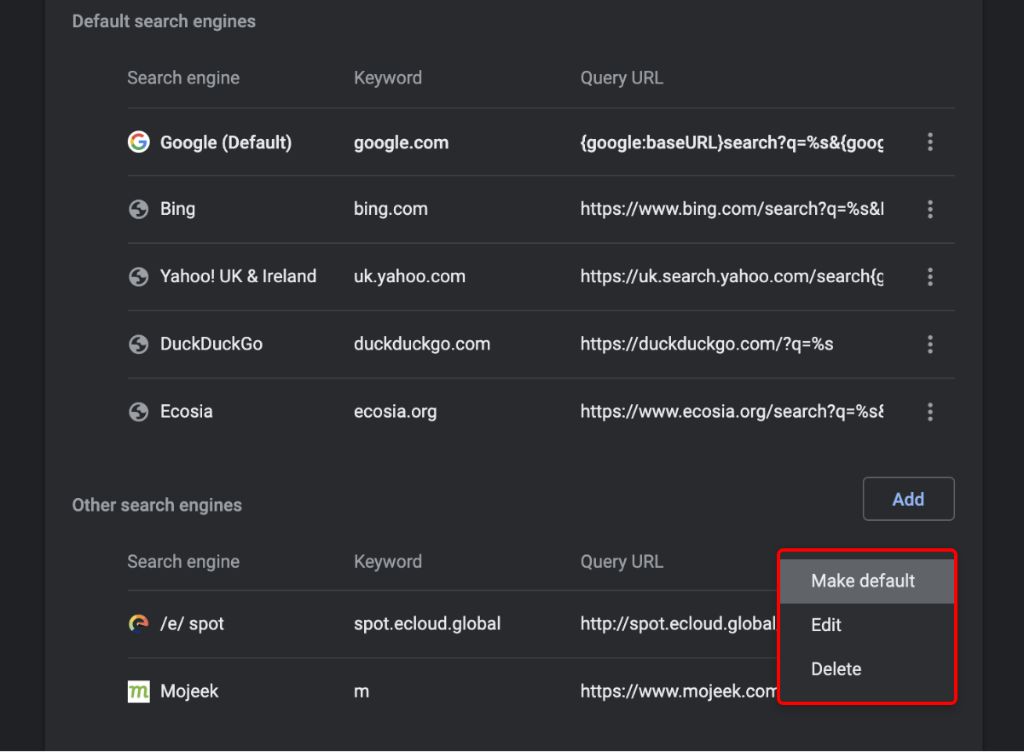Click the Google query URL text
This screenshot has width=1024, height=752.
point(731,142)
